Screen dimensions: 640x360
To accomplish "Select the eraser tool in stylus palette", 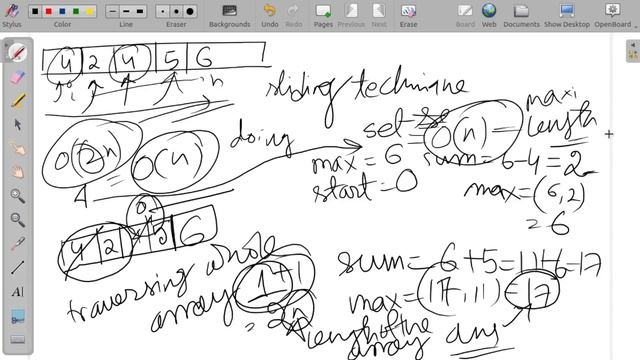I will coord(18,77).
